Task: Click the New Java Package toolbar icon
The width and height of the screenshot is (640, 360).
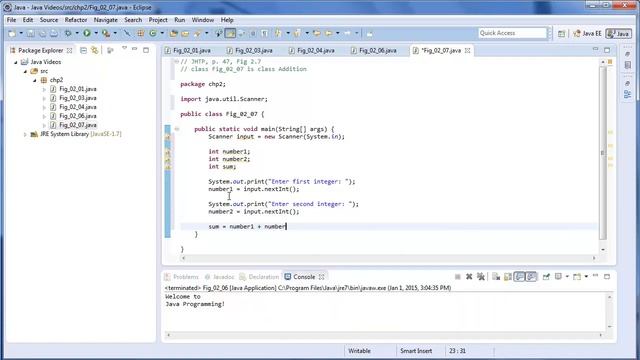Action: click(x=141, y=33)
